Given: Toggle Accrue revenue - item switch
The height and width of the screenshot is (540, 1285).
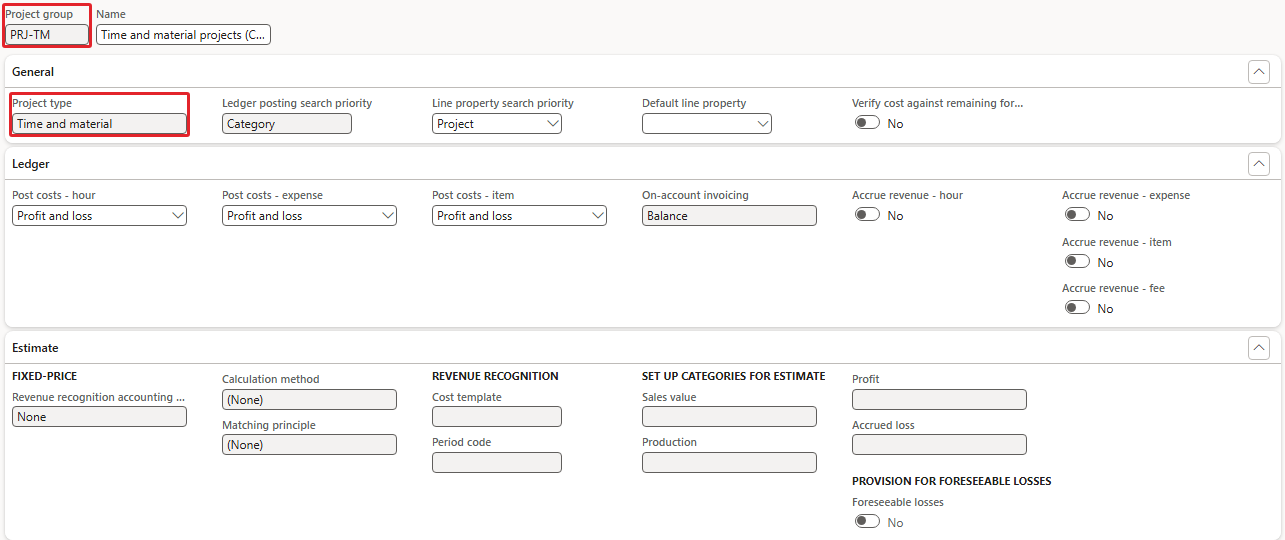Looking at the screenshot, I should tap(1077, 262).
